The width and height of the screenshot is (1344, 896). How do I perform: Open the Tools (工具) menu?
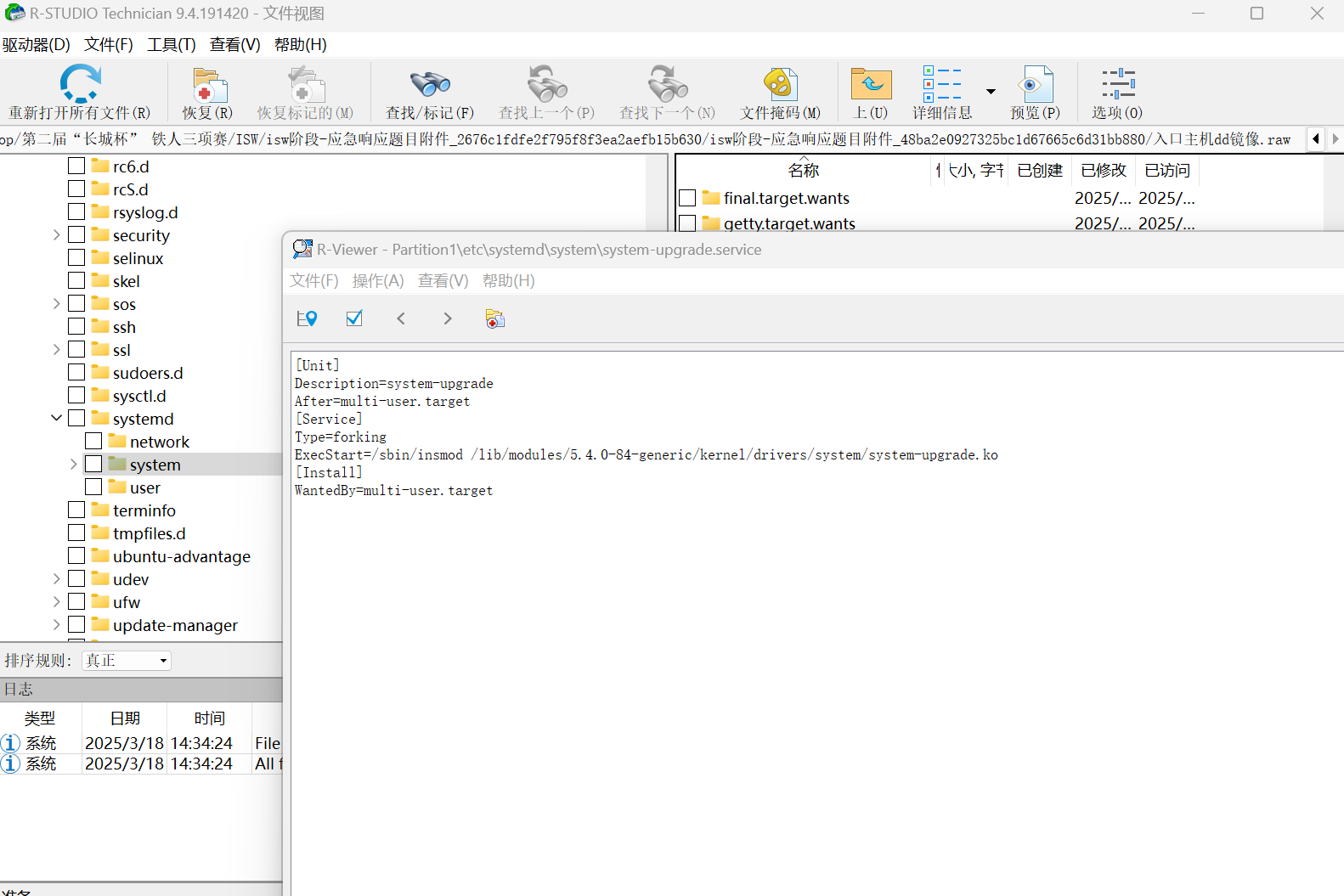tap(171, 45)
